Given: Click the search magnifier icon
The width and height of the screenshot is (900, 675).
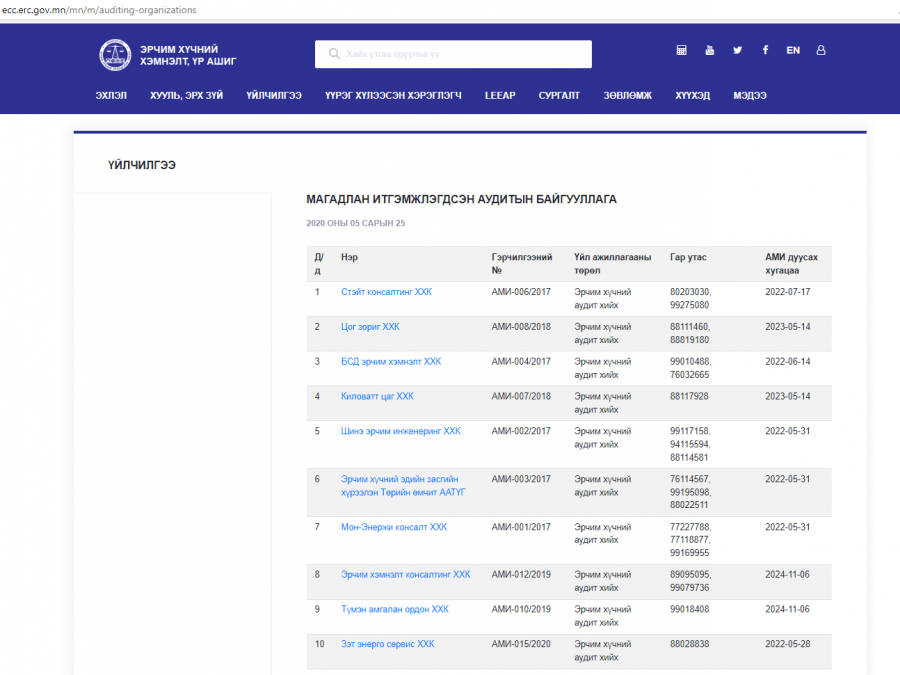Looking at the screenshot, I should [334, 54].
